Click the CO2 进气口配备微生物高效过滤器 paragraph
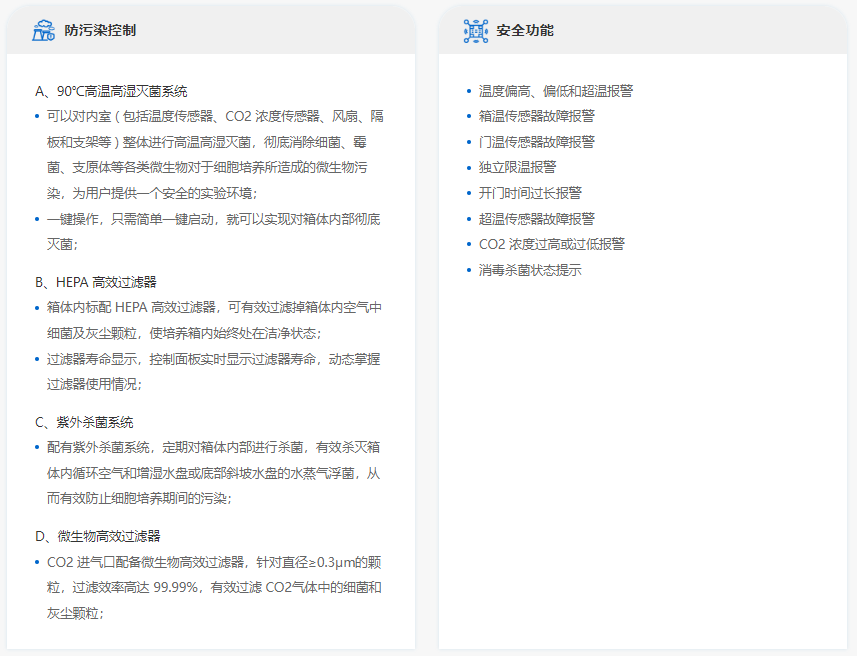Viewport: 857px width, 656px height. [x=212, y=587]
